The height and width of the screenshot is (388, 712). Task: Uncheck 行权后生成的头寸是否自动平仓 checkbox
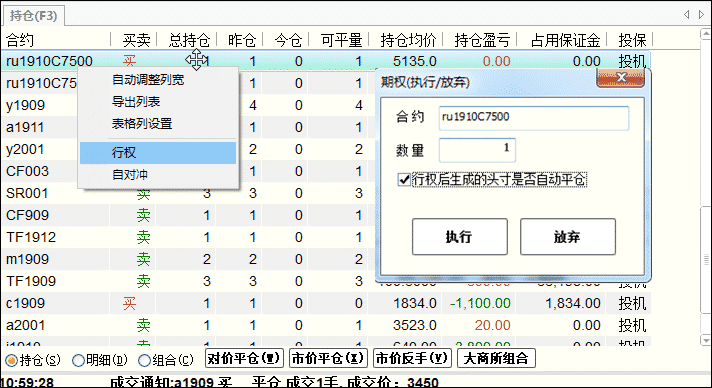click(404, 180)
